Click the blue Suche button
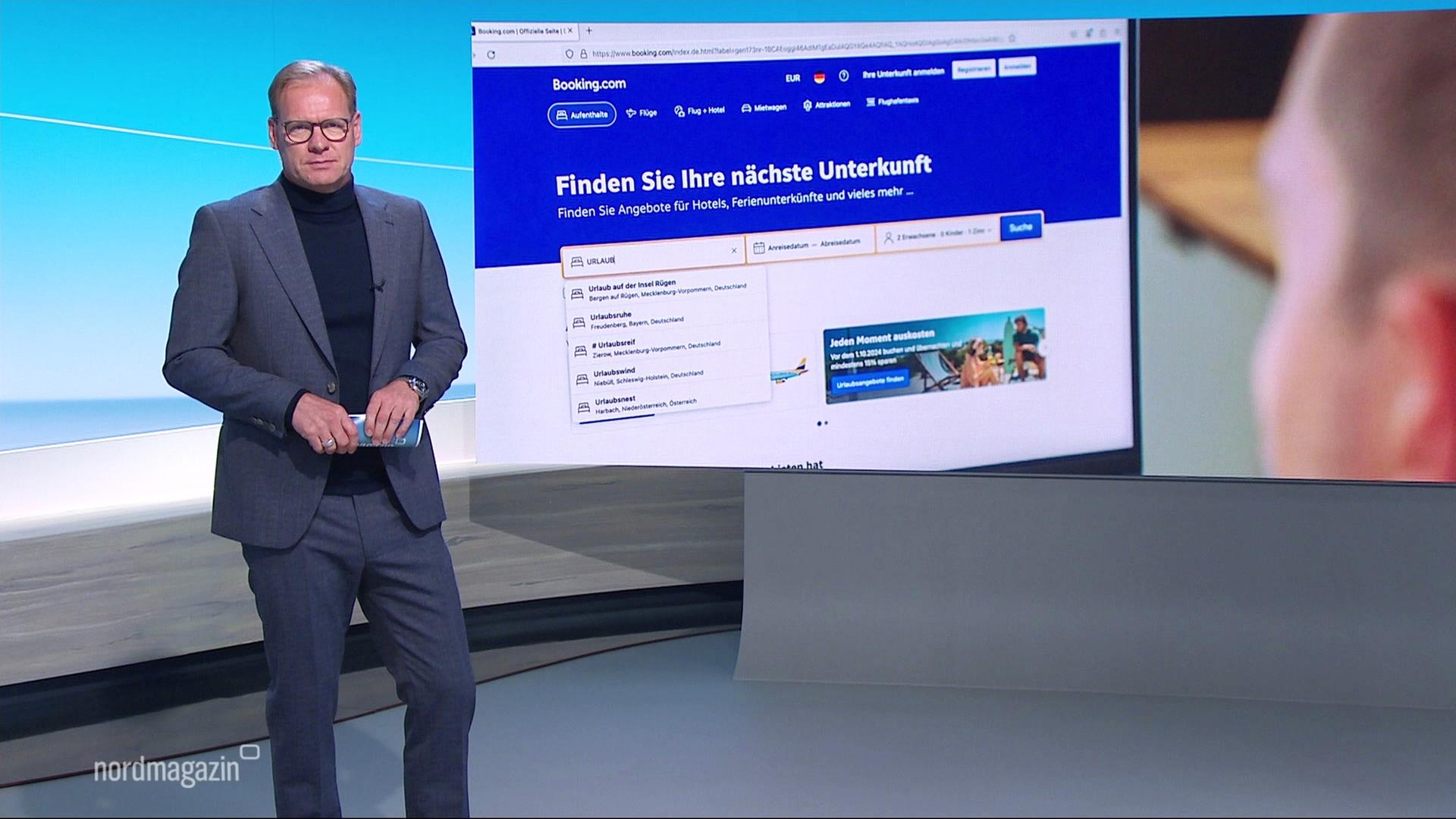Screen dimensions: 1456x819 pyautogui.click(x=1021, y=227)
